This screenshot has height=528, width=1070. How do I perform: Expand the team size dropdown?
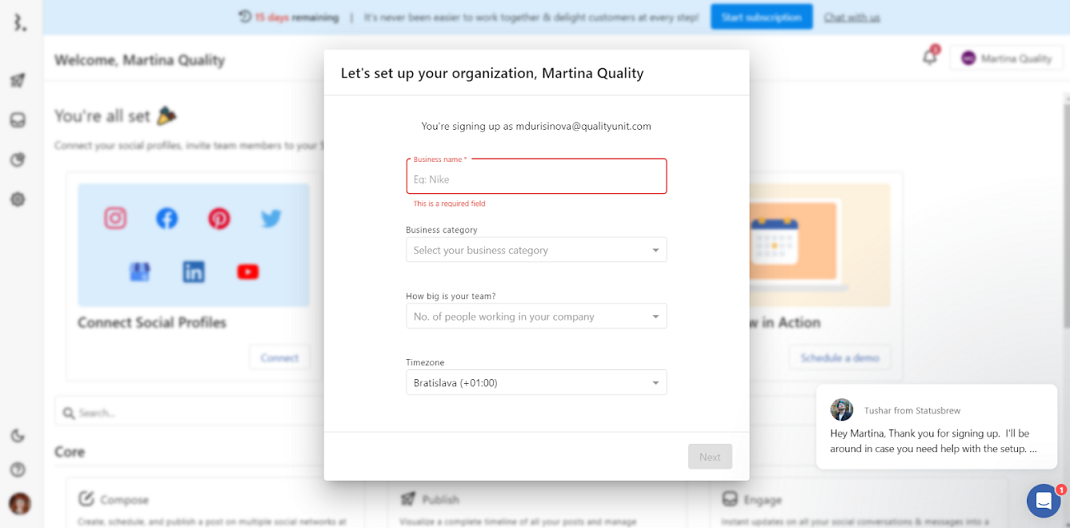pos(536,316)
